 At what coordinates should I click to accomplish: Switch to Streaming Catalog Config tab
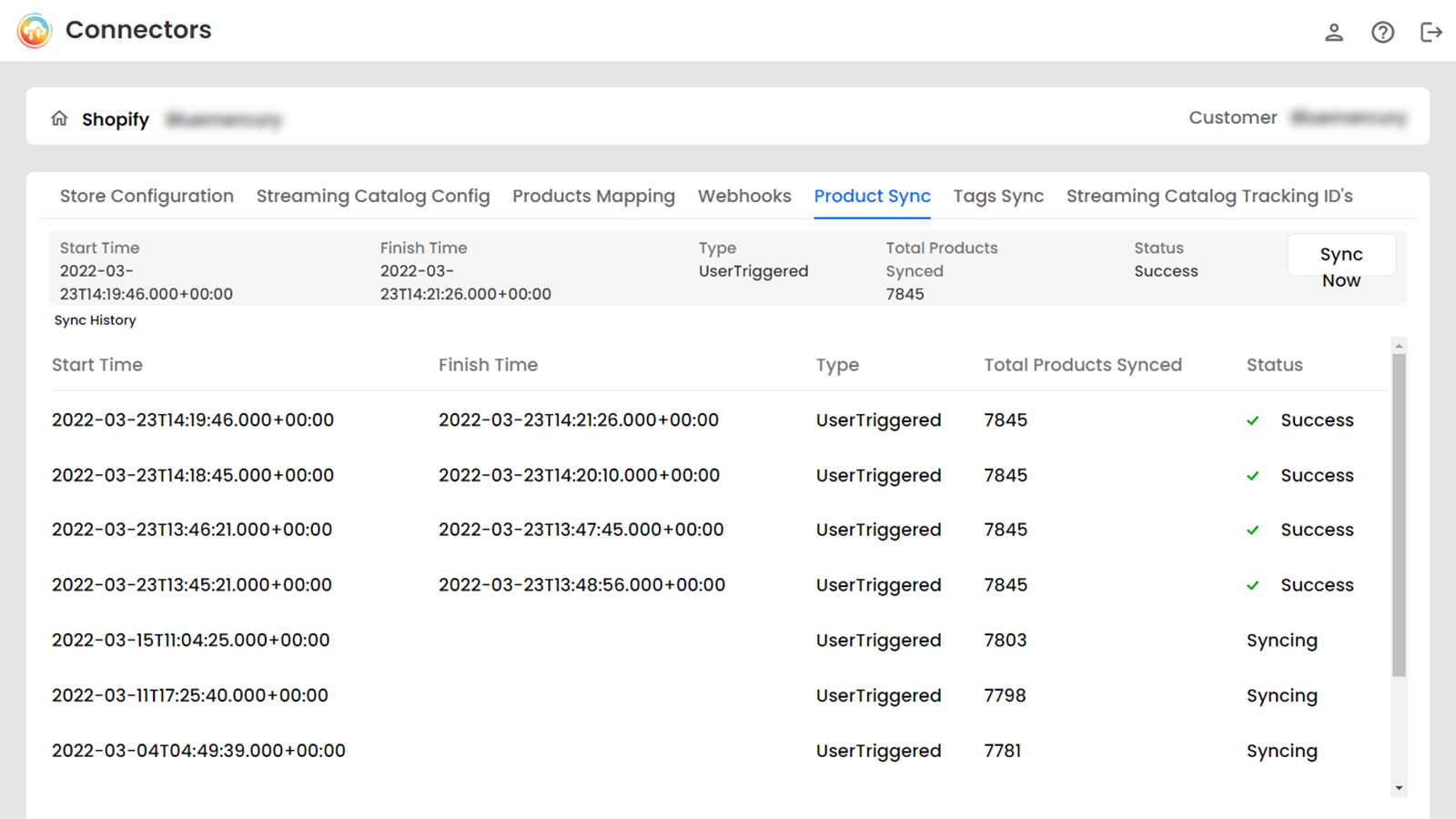[373, 196]
